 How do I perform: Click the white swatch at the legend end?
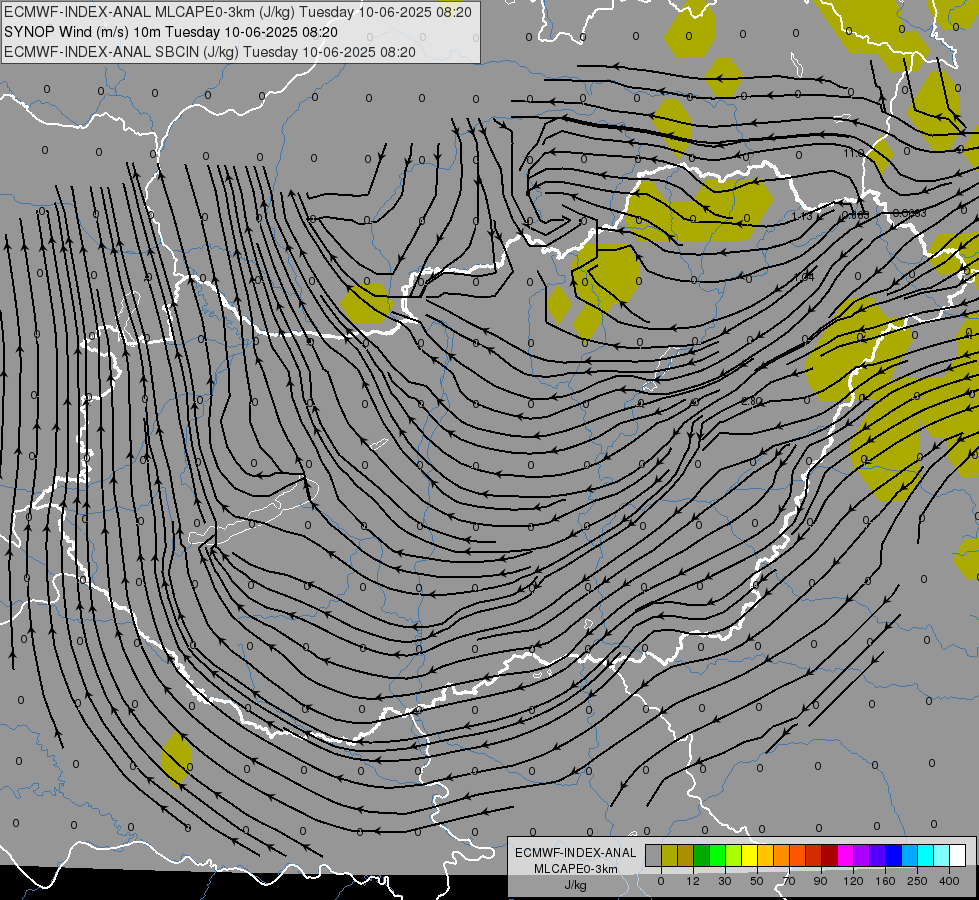958,855
